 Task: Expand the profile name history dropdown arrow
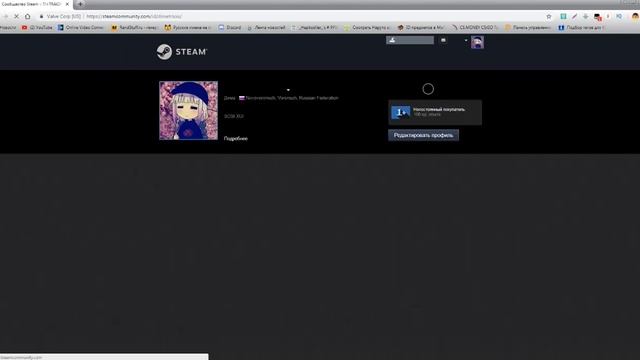pos(288,90)
